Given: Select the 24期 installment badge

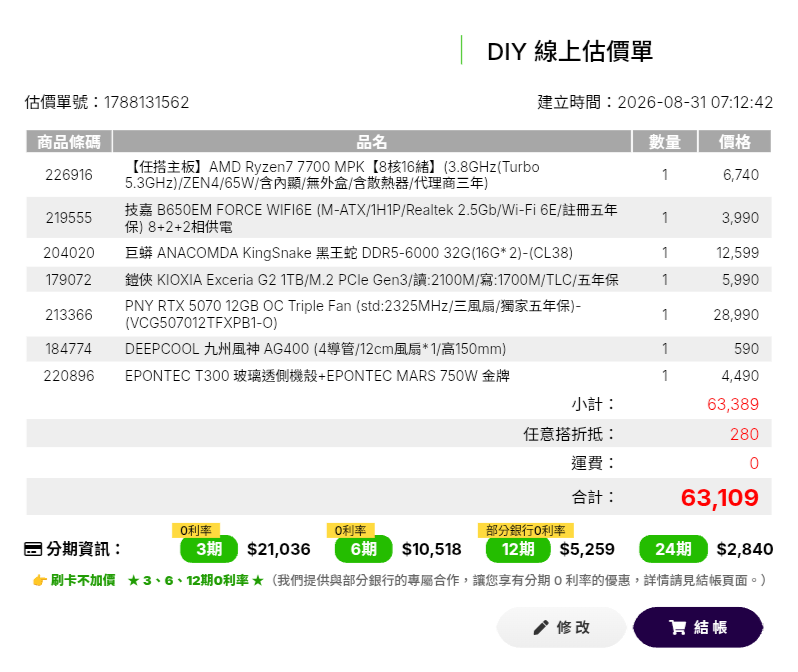Looking at the screenshot, I should click(x=673, y=549).
